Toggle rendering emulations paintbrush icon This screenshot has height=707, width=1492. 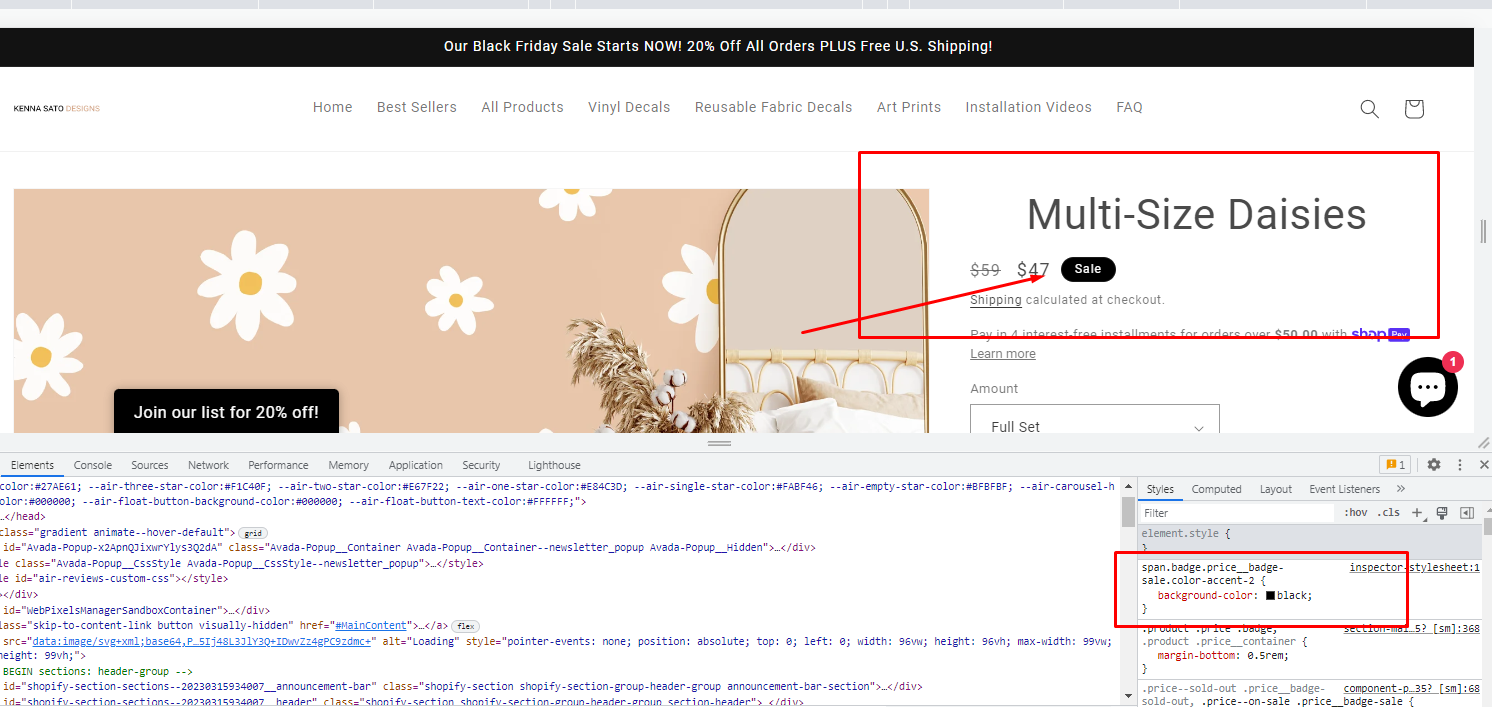pos(1442,513)
